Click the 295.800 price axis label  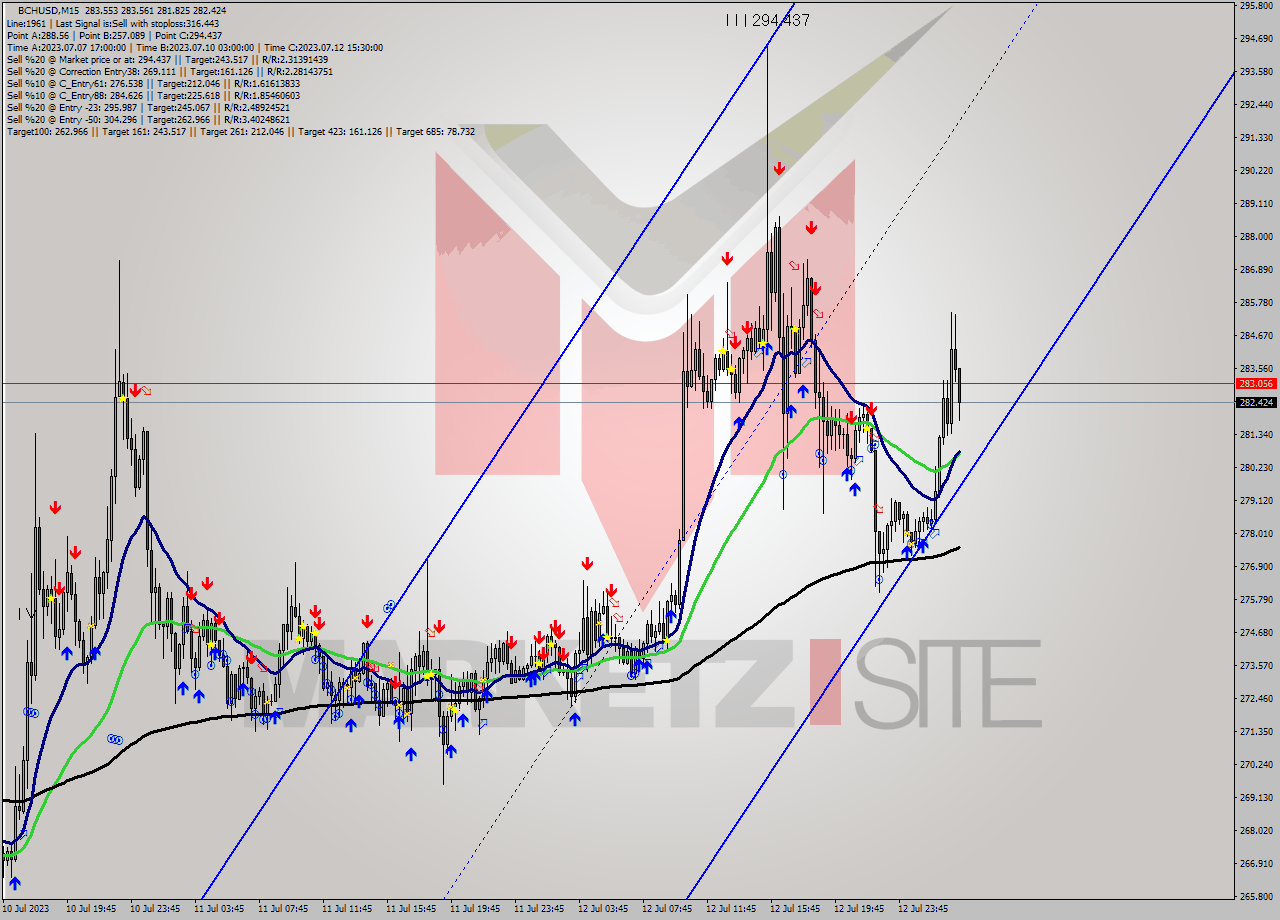pos(1255,6)
